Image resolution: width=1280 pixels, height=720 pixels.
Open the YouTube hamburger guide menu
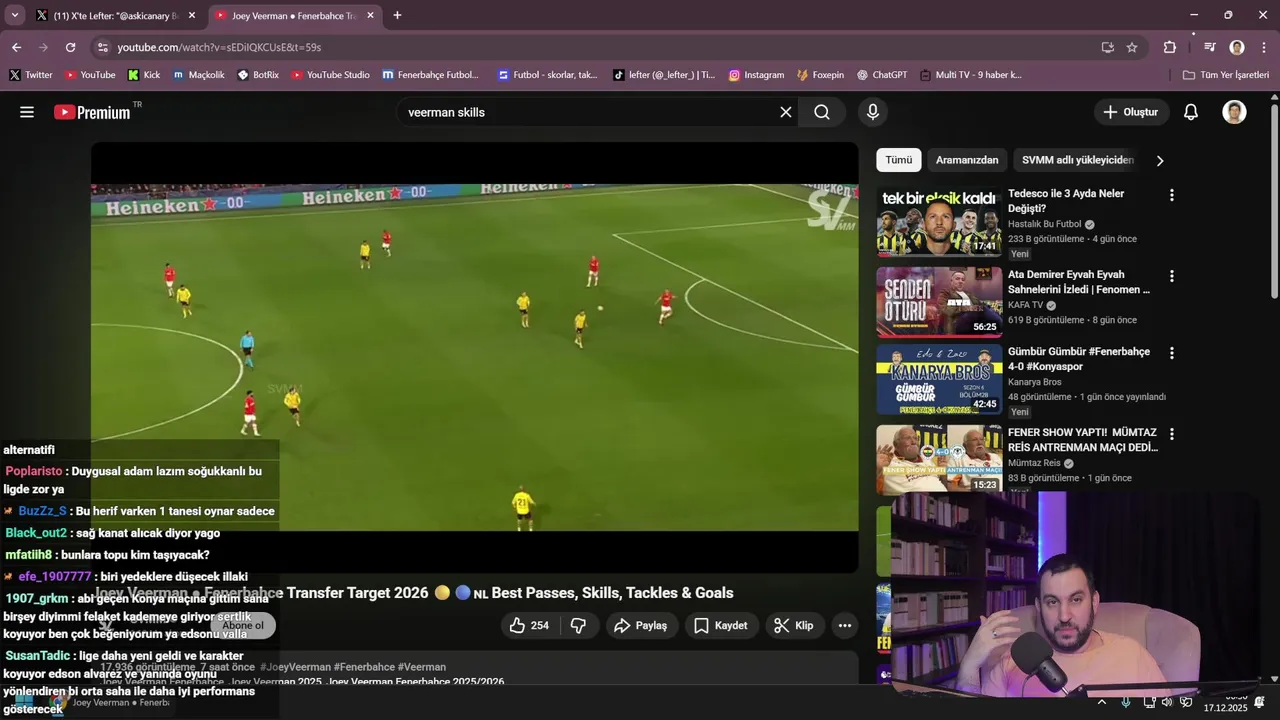point(27,112)
